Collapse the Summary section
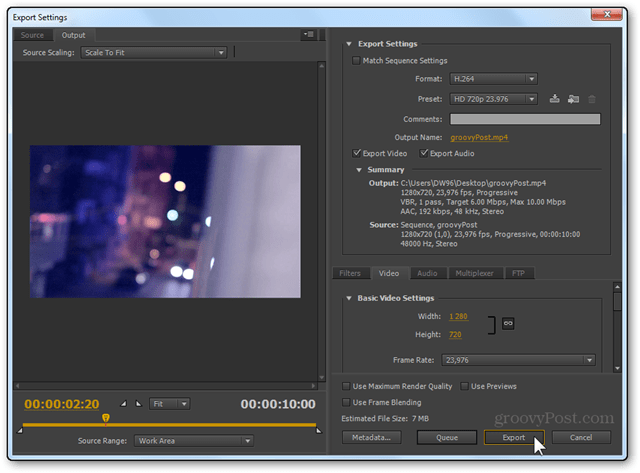640x473 pixels. 359,170
